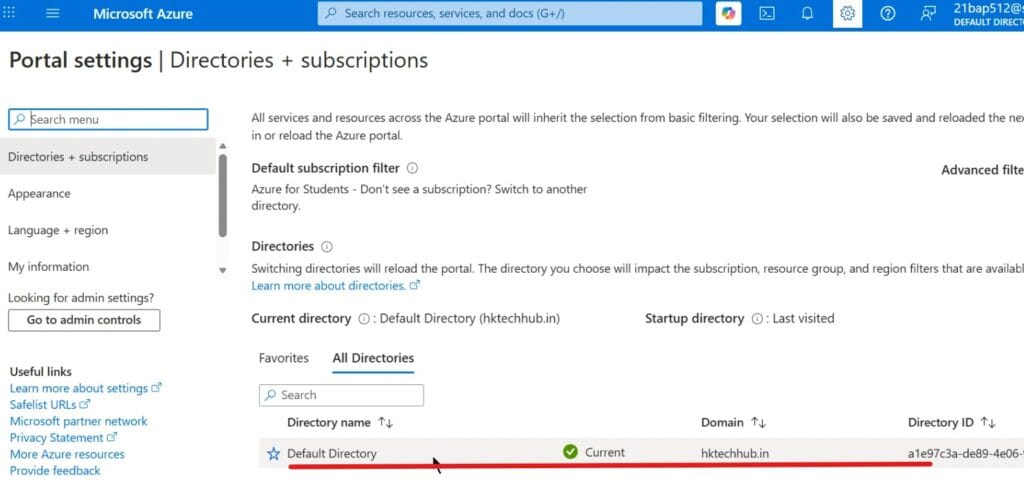Open the Copilot icon in header
This screenshot has height=494, width=1024.
tap(728, 13)
